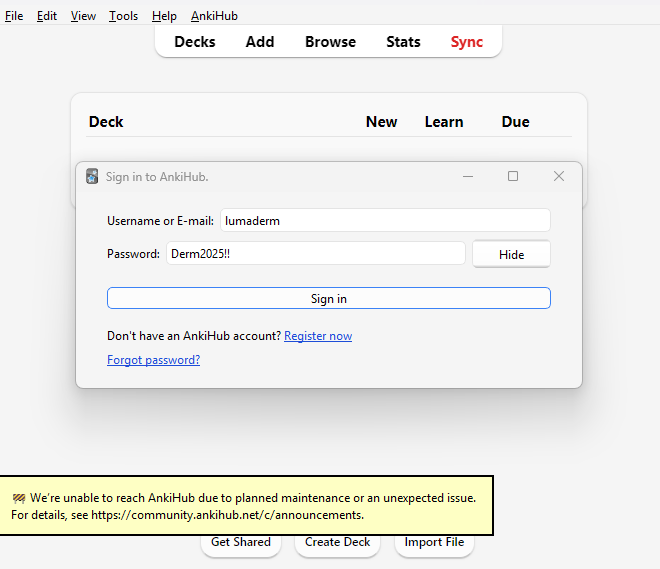
Task: Click the New column header
Action: point(381,122)
